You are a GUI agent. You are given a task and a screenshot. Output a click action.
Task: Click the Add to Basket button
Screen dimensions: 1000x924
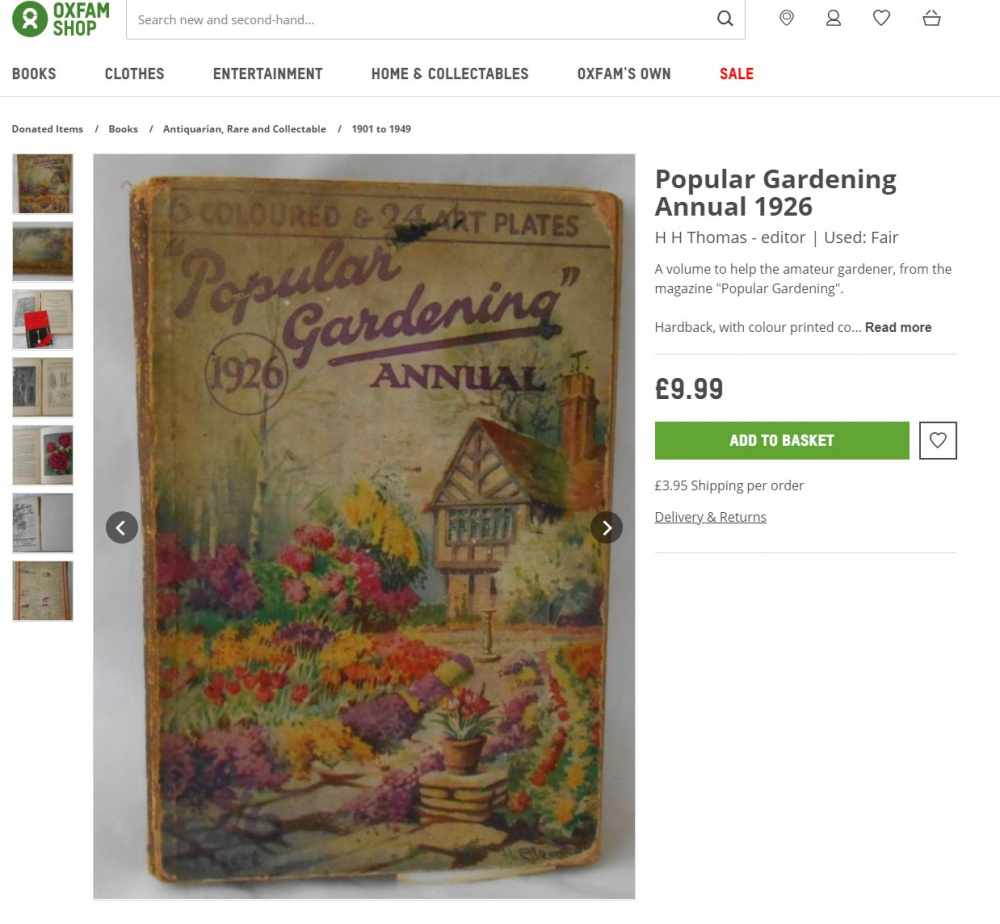click(x=782, y=440)
